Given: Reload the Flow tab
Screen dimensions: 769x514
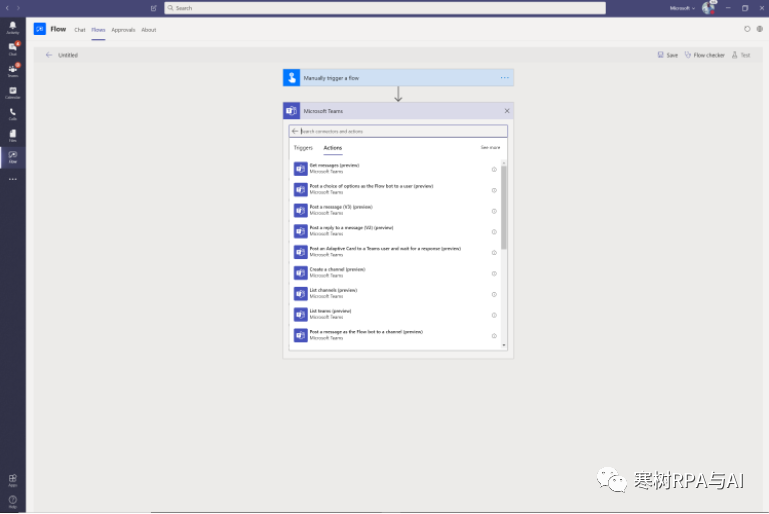Looking at the screenshot, I should pos(747,29).
